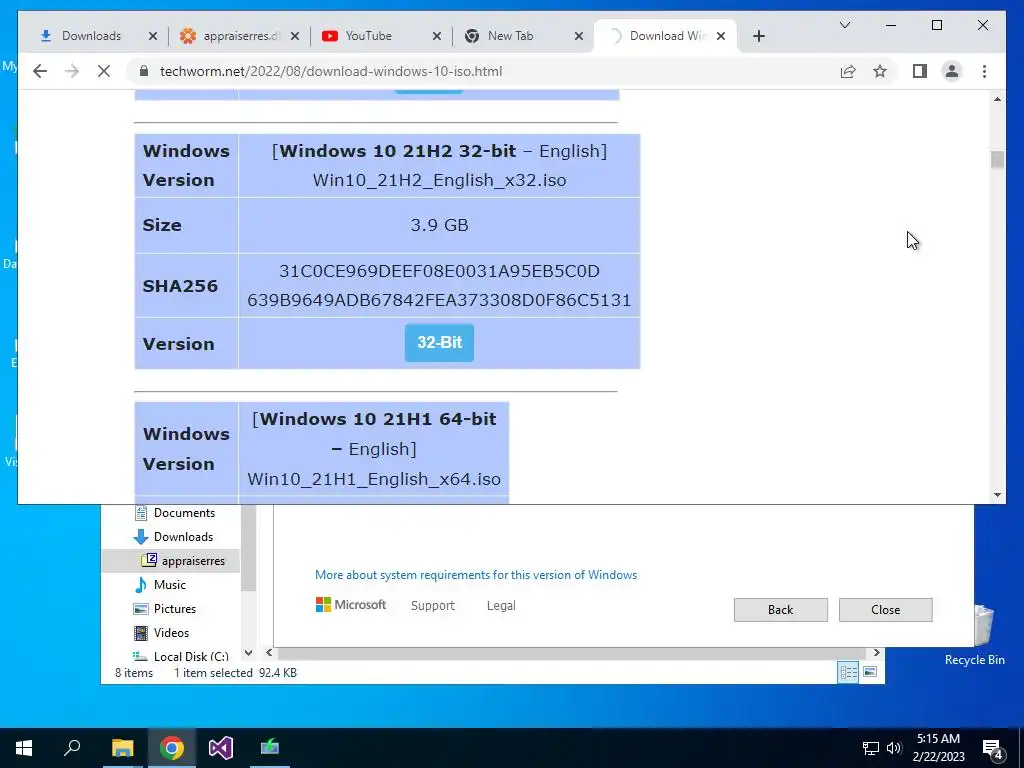Open network status tray icon
Image resolution: width=1024 pixels, height=768 pixels.
(x=871, y=748)
